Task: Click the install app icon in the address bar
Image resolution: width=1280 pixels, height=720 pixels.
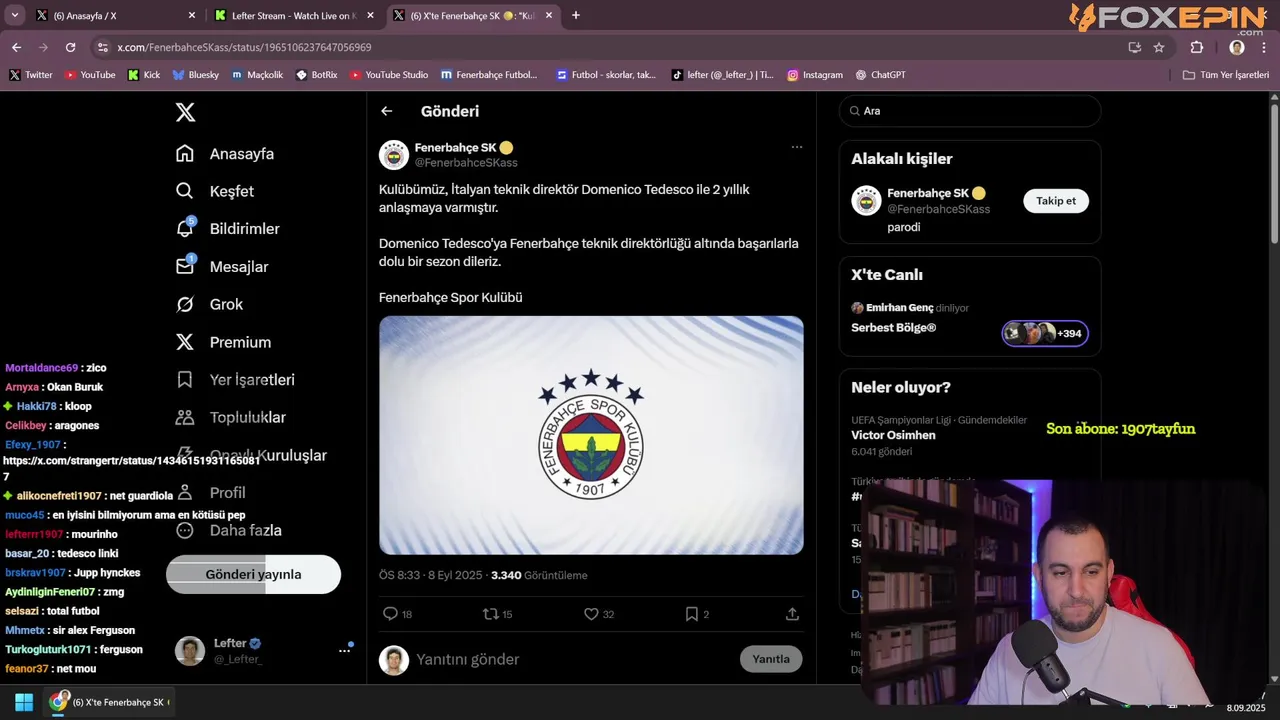Action: 1134,47
